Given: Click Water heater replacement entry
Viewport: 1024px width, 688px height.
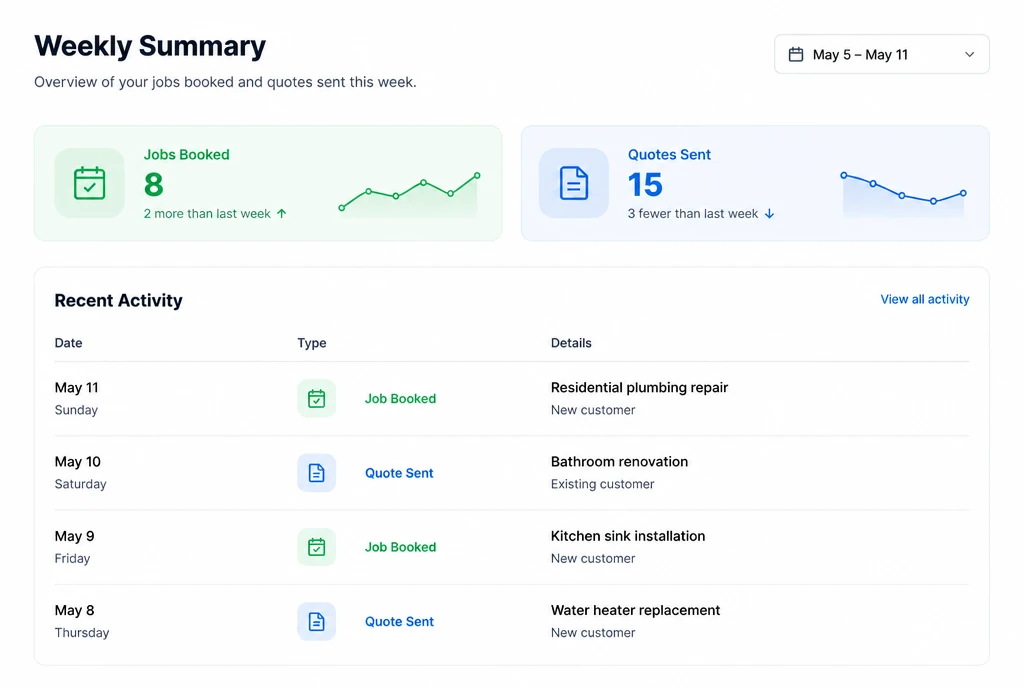Looking at the screenshot, I should pos(635,610).
